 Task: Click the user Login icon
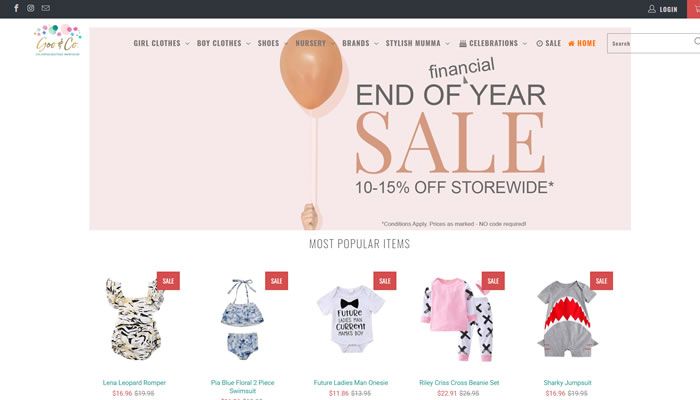652,9
